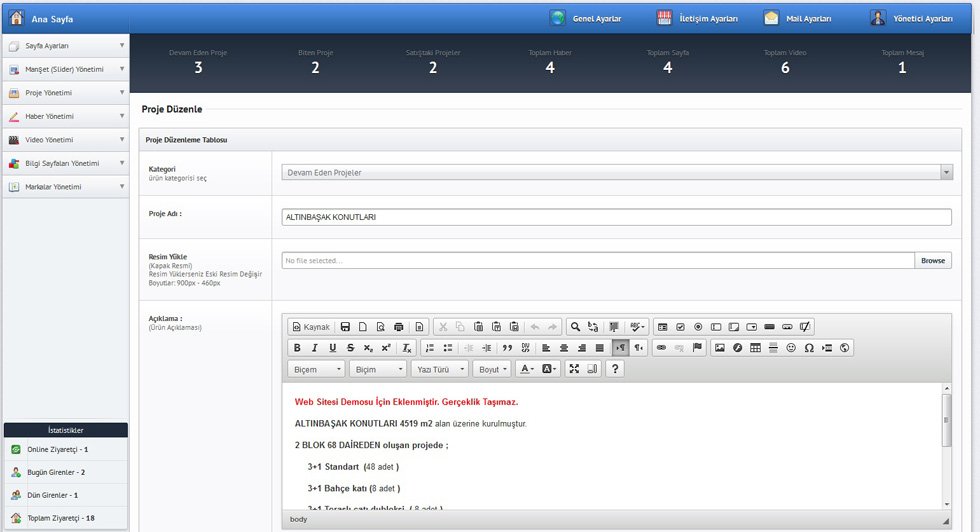Click the form checkbox insert icon
Screen dimensions: 980x532
point(680,327)
